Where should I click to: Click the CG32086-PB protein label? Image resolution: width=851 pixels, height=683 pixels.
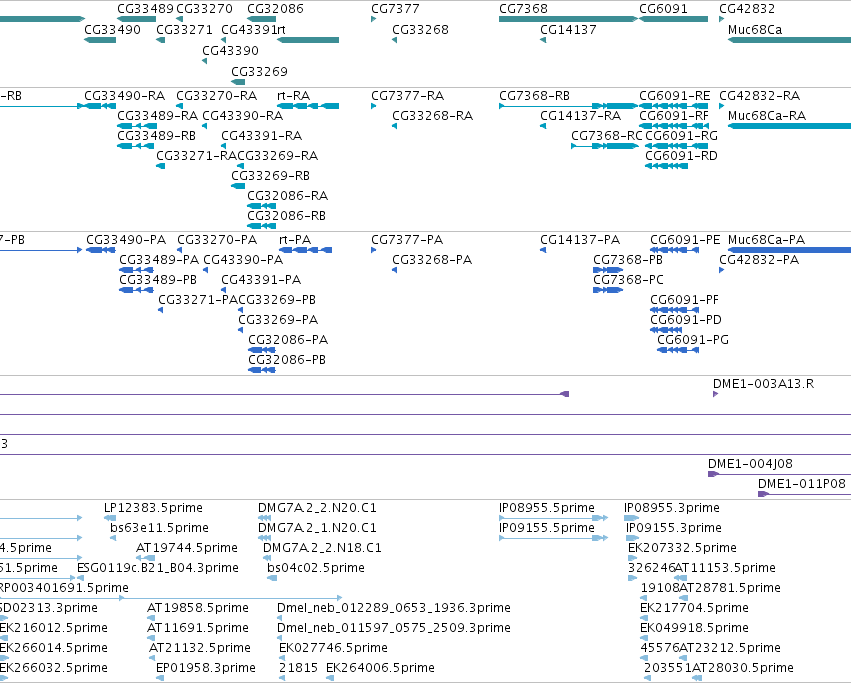point(287,359)
